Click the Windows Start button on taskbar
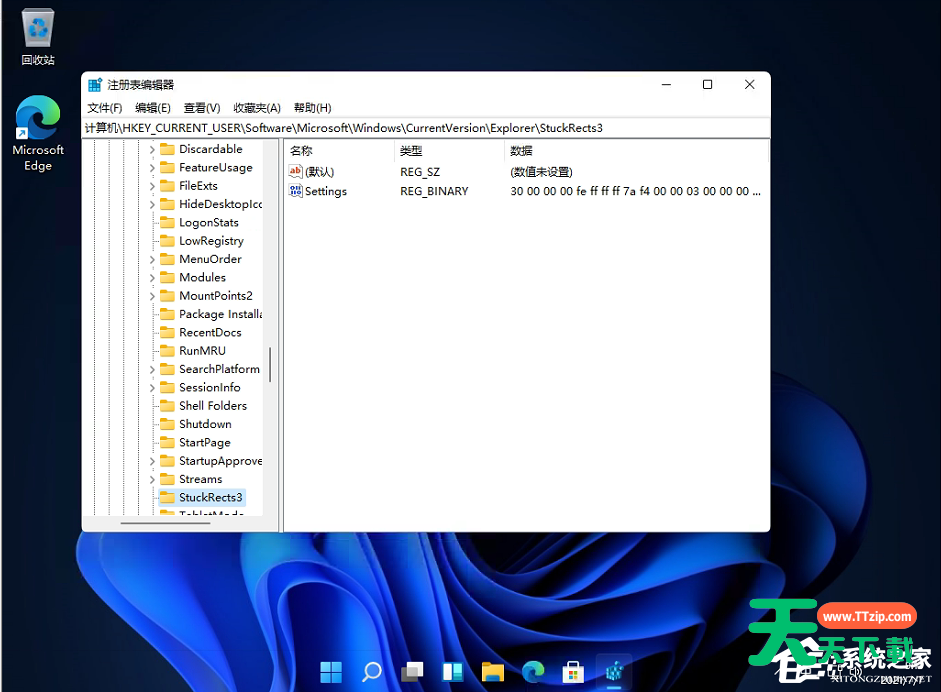This screenshot has height=692, width=941. point(331,671)
